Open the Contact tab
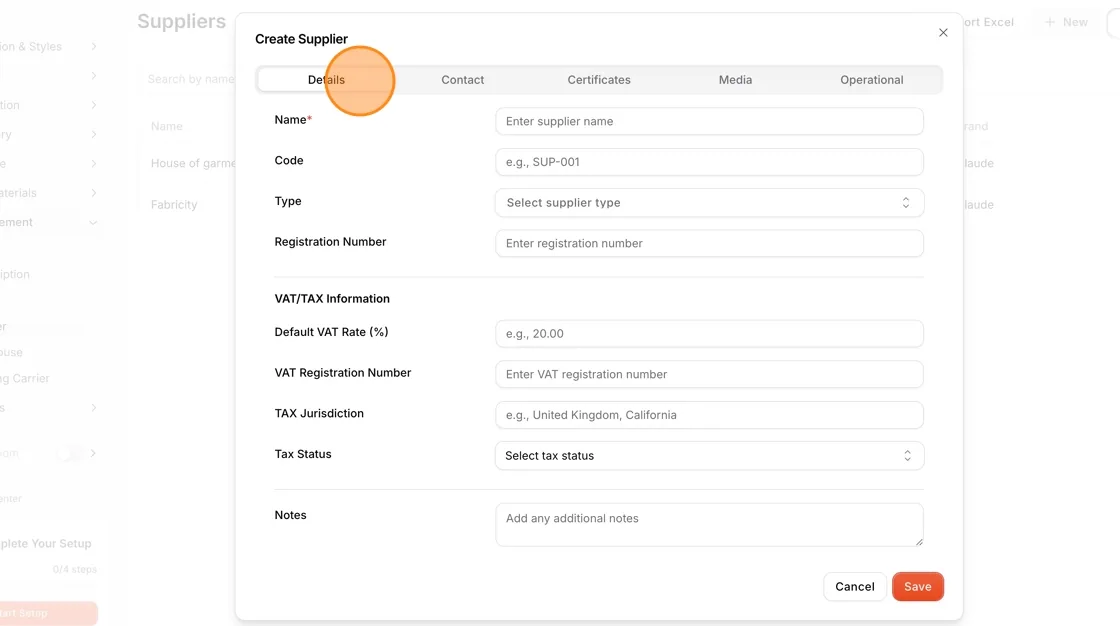 tap(462, 79)
